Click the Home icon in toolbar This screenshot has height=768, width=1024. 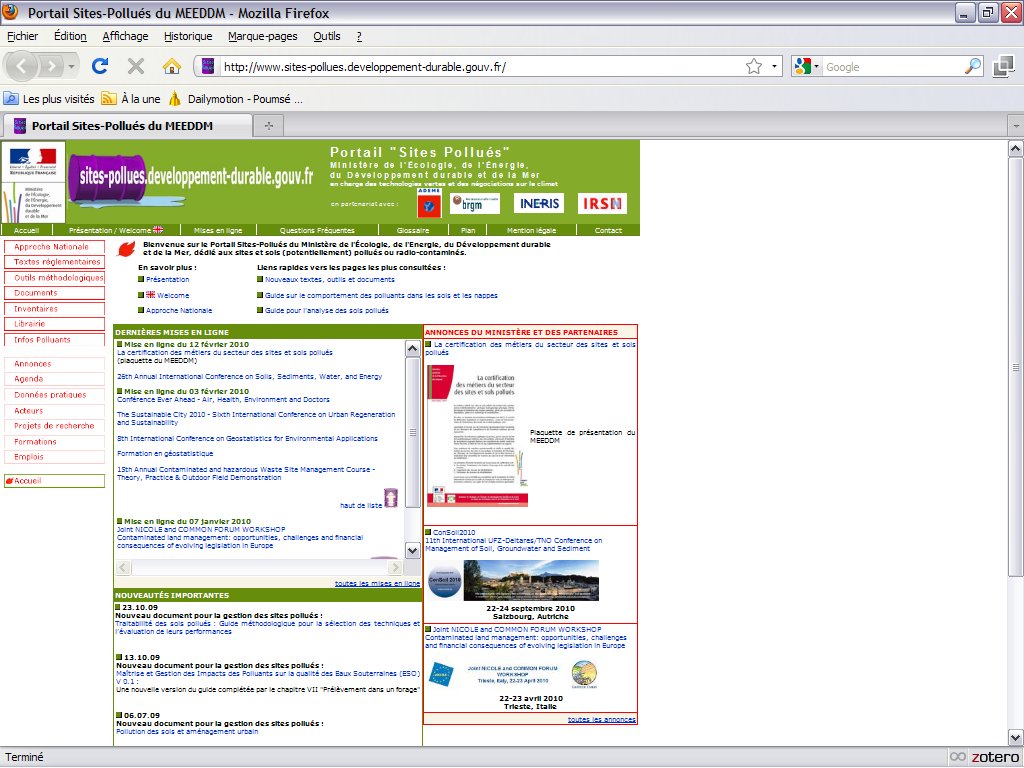point(171,67)
